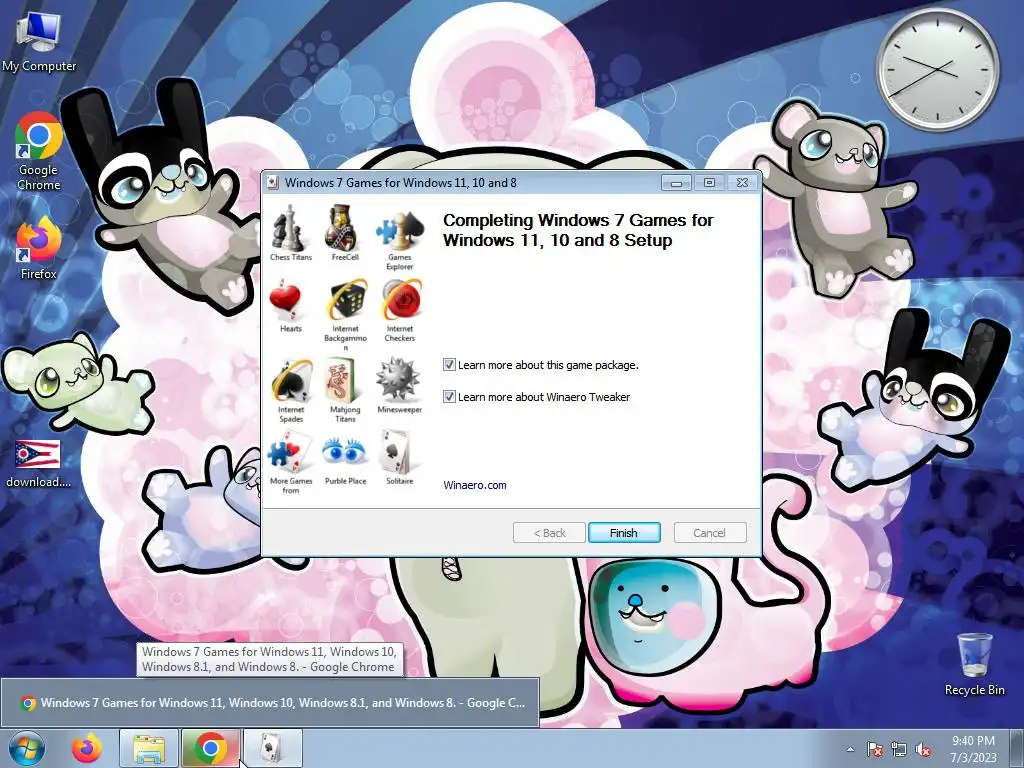Click the FreeCell game icon
Image resolution: width=1024 pixels, height=768 pixels.
click(x=343, y=229)
